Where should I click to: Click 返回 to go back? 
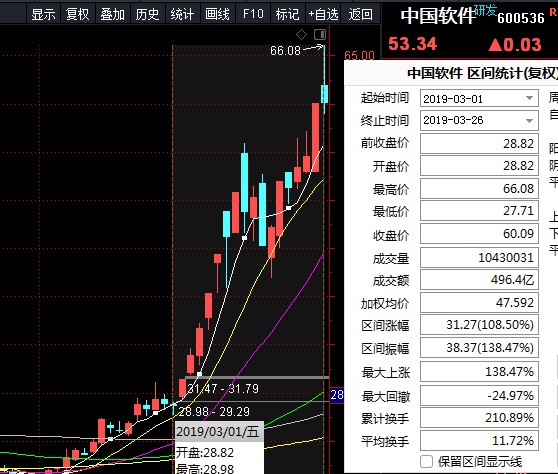click(x=360, y=14)
